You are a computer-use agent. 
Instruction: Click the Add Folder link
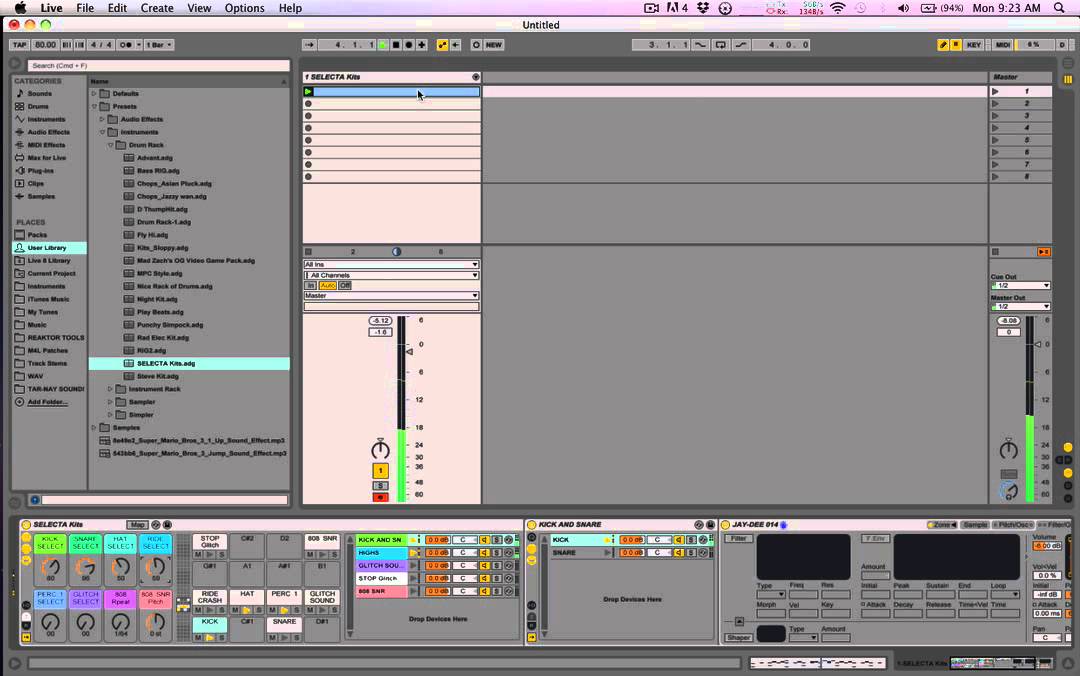pos(47,402)
